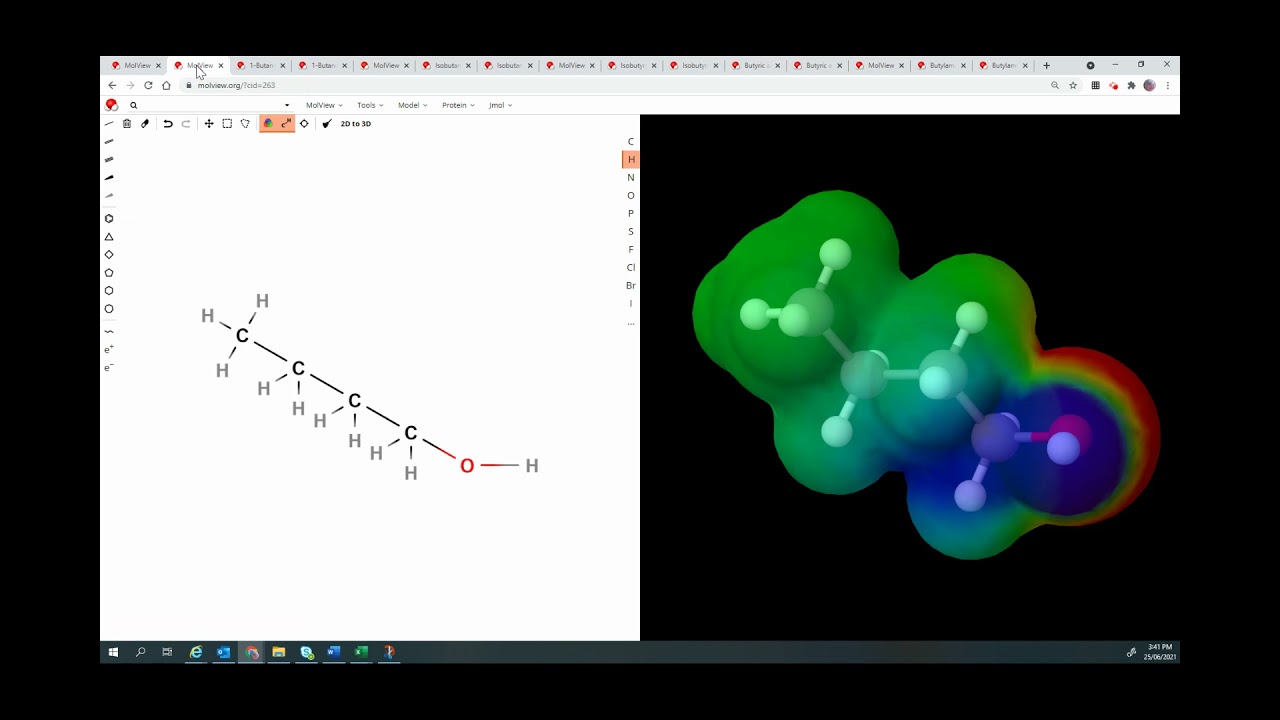The width and height of the screenshot is (1280, 720).
Task: Undo the last sketch action
Action: (x=168, y=123)
